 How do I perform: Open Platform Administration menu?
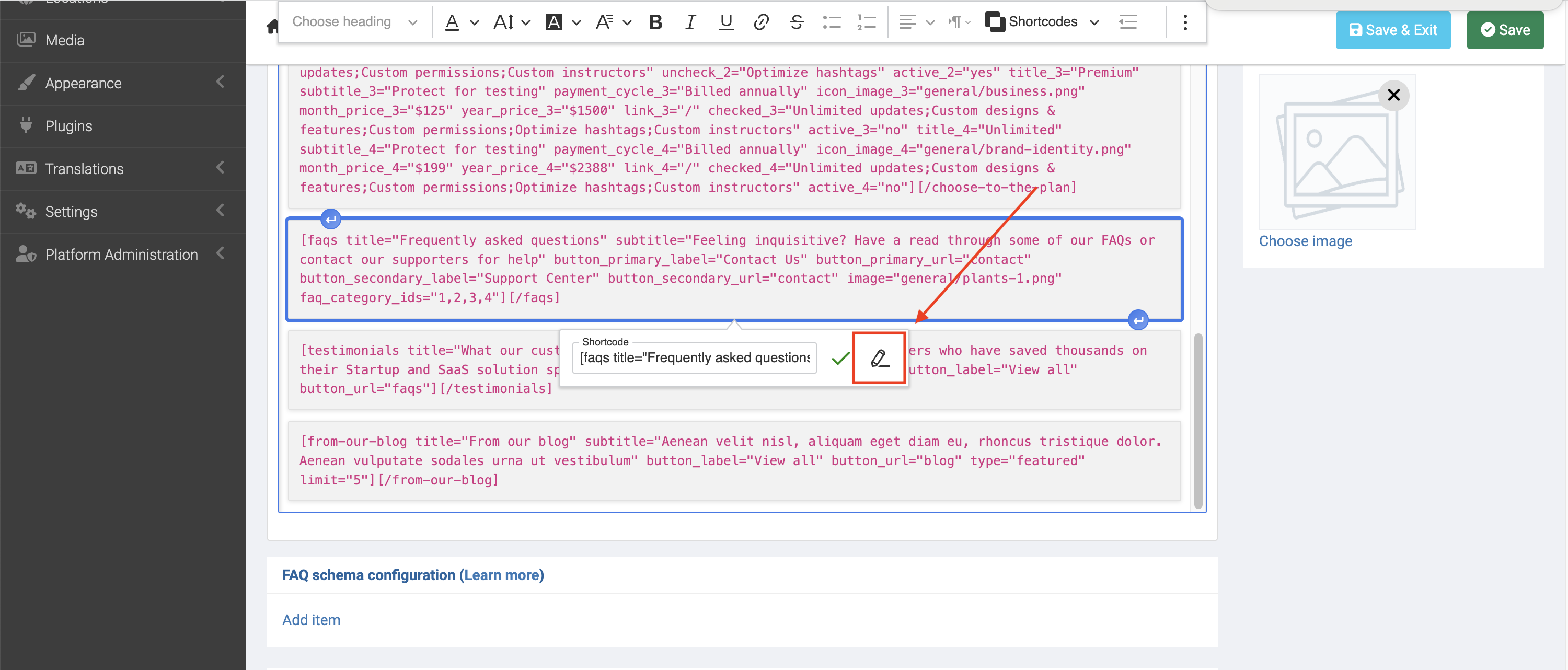point(122,255)
